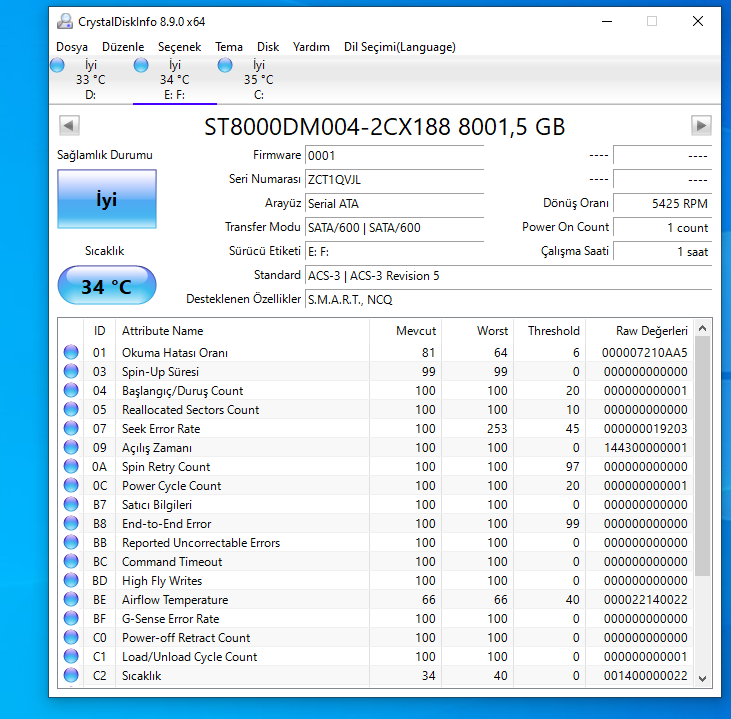This screenshot has width=731, height=719.
Task: Click the Mevcut column header
Action: click(x=405, y=331)
